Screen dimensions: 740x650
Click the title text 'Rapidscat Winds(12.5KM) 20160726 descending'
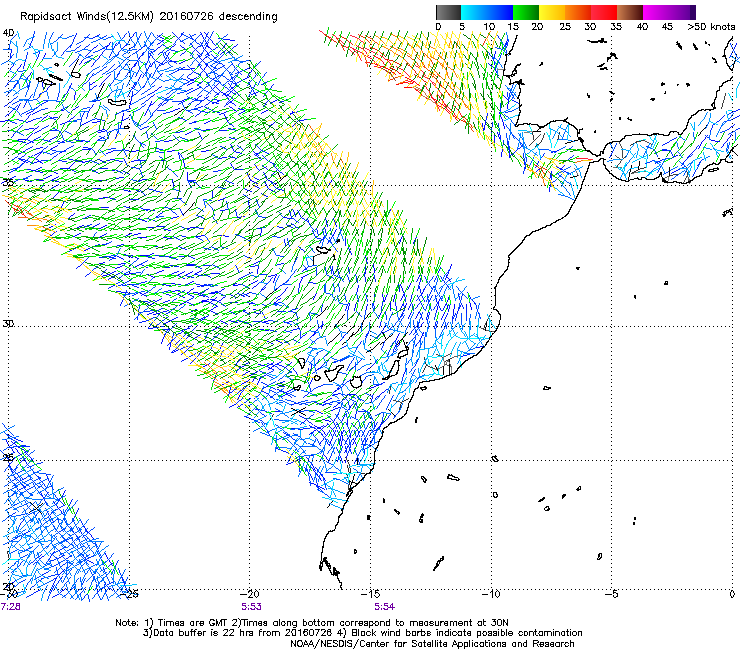tap(149, 17)
